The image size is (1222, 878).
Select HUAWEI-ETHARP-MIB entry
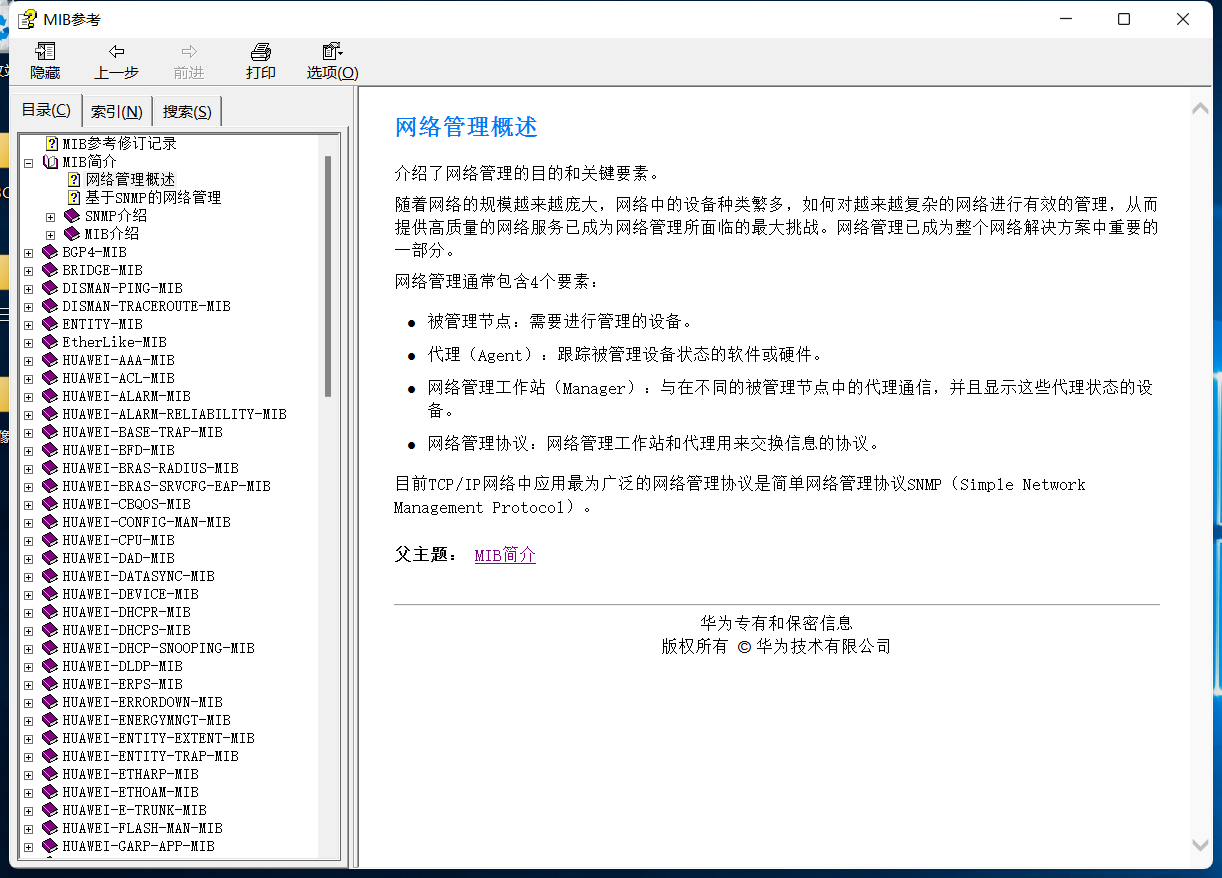pyautogui.click(x=130, y=774)
